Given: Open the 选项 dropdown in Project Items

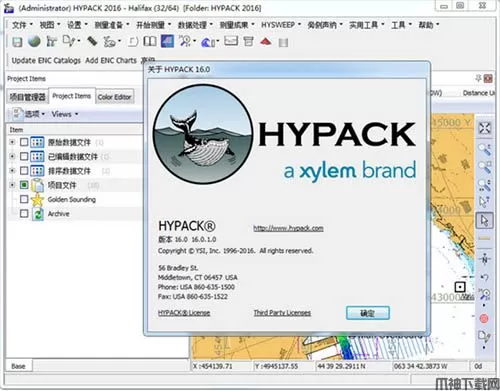Looking at the screenshot, I should (29, 114).
